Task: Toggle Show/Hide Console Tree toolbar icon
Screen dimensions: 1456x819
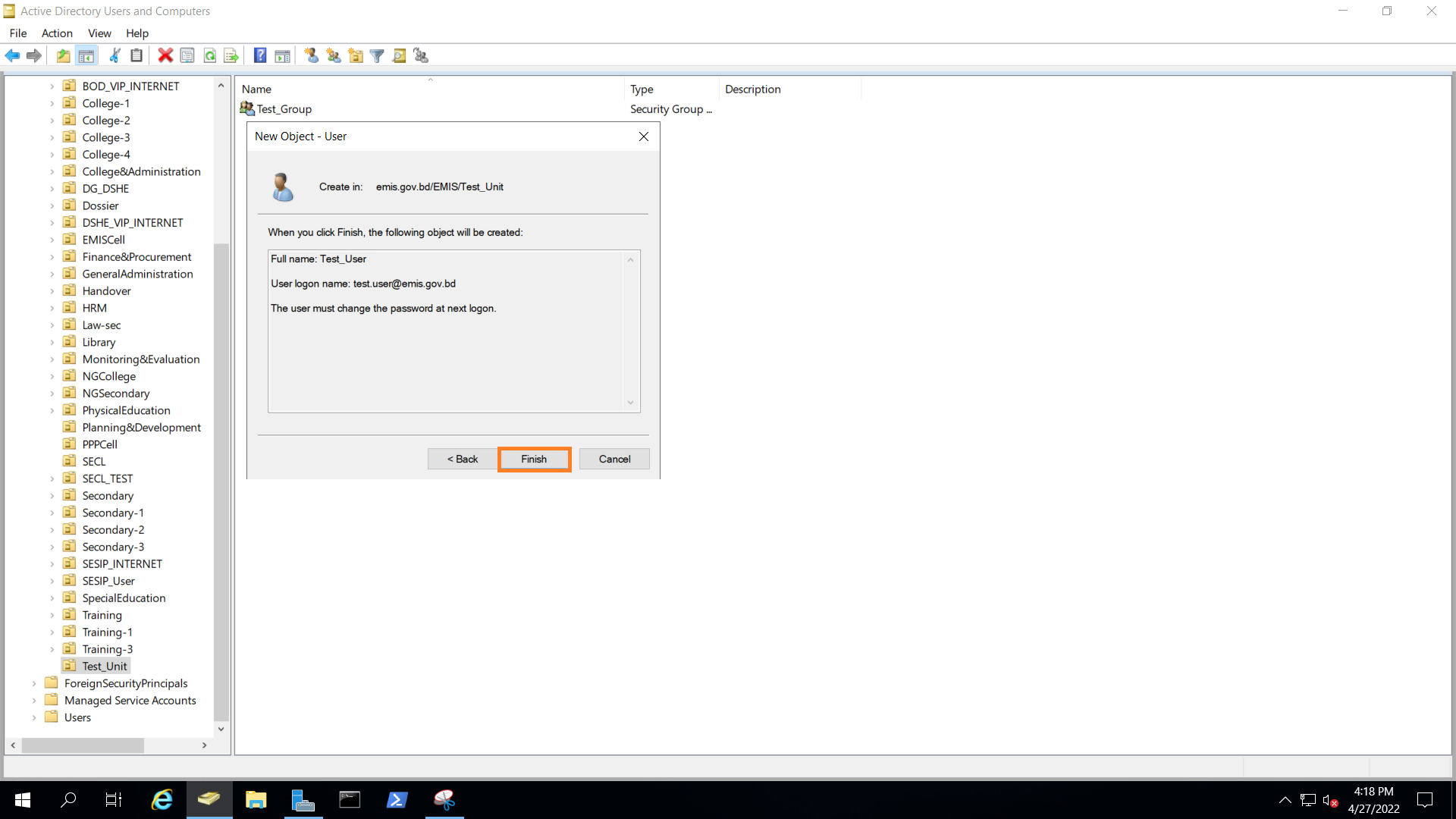Action: (86, 55)
